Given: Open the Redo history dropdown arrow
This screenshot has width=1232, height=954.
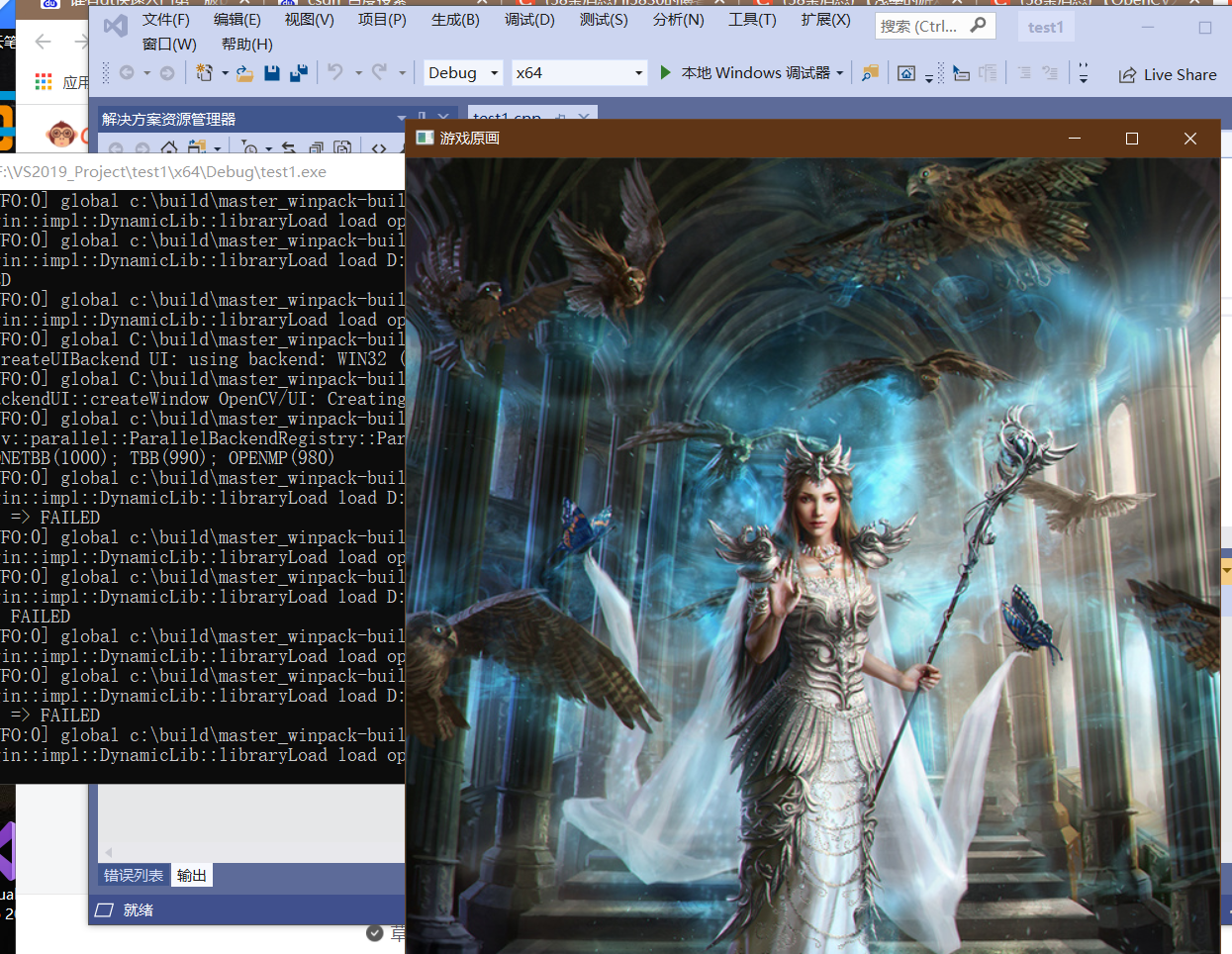Looking at the screenshot, I should (402, 73).
